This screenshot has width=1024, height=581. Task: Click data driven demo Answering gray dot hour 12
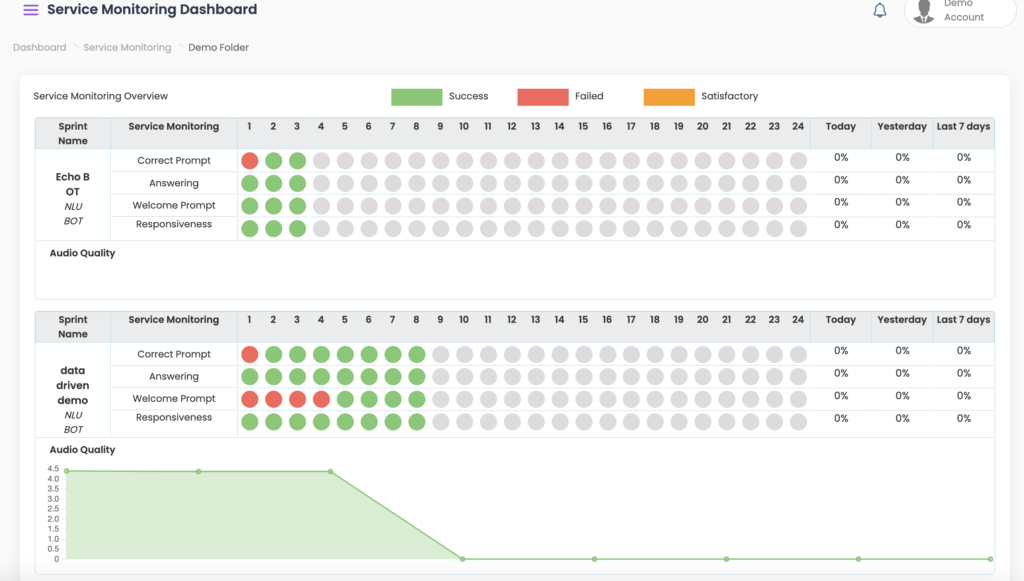pyautogui.click(x=512, y=377)
